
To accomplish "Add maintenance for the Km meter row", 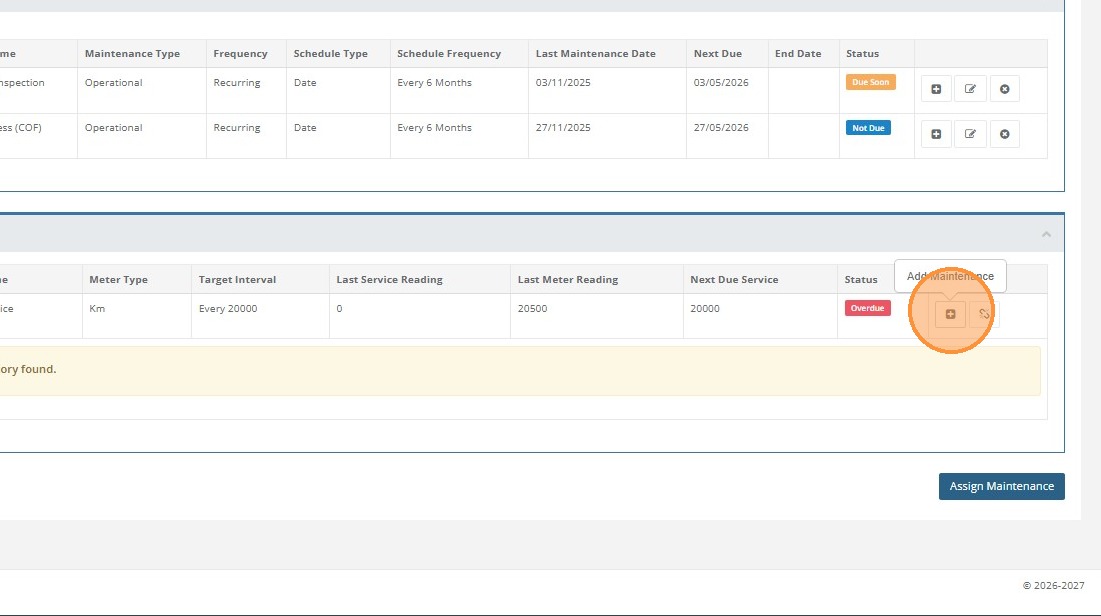I will tap(950, 314).
